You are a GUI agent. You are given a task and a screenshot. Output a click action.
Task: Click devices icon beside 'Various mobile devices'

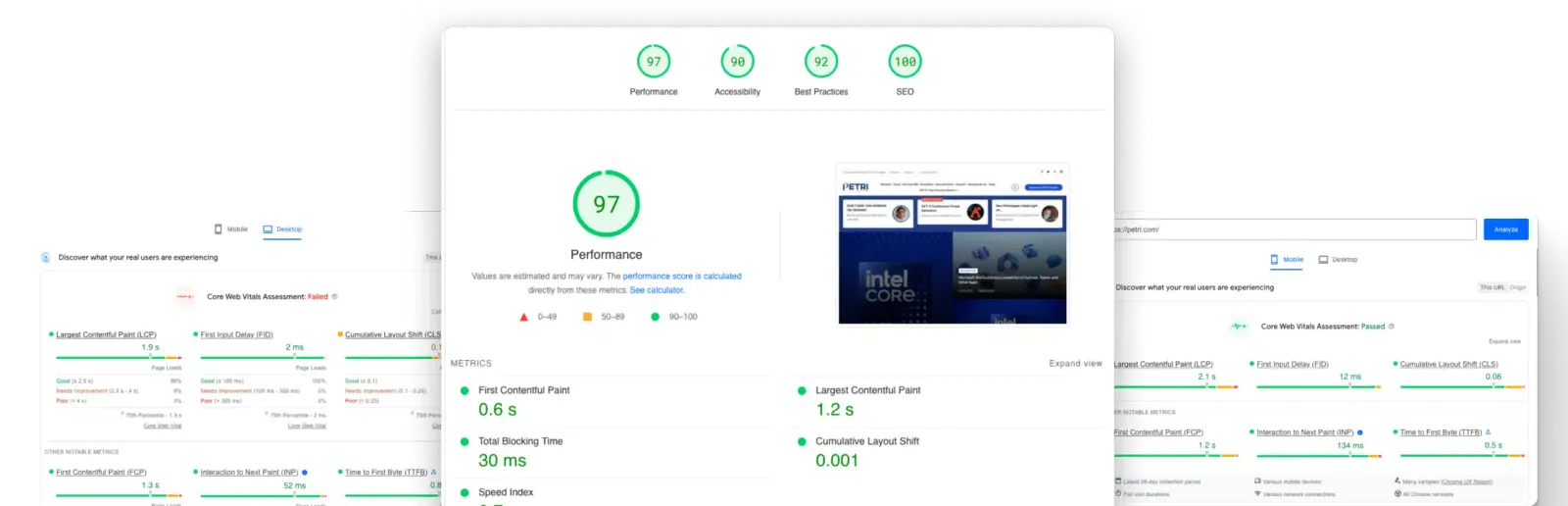(x=1257, y=481)
